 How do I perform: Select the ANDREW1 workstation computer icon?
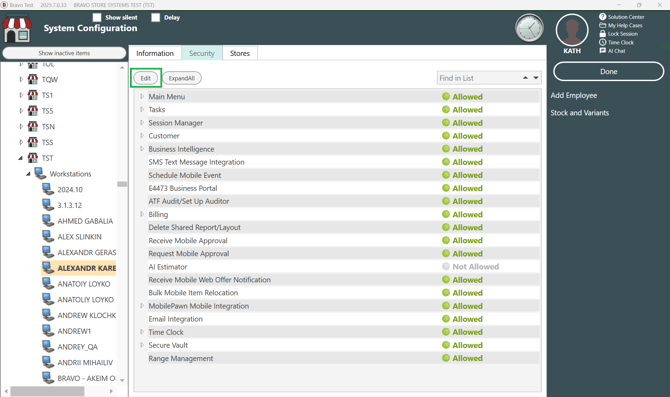point(48,331)
